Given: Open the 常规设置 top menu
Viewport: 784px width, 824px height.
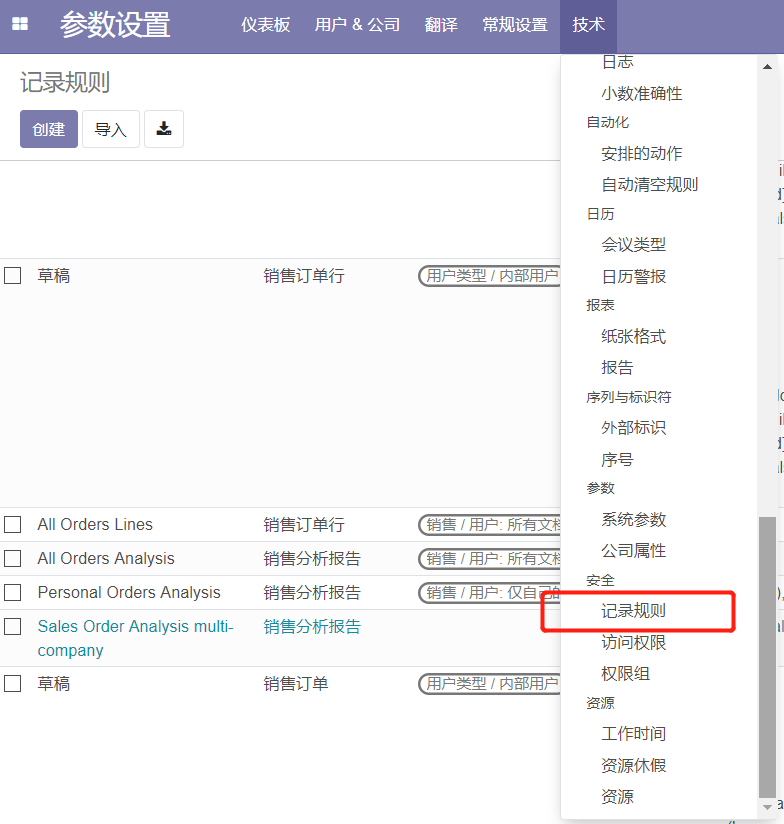Looking at the screenshot, I should coord(515,25).
